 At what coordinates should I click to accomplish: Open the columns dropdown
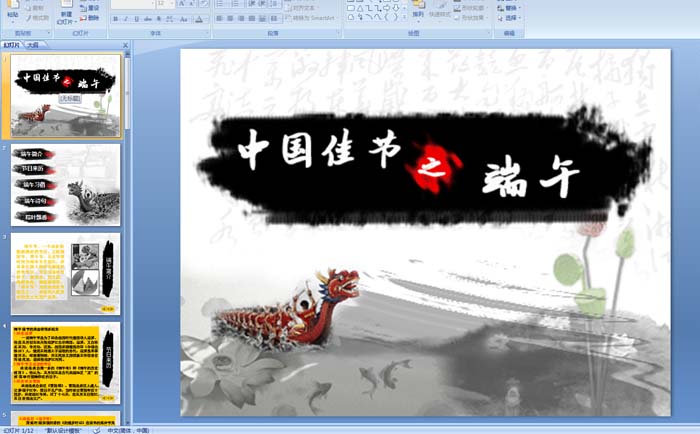coord(275,18)
